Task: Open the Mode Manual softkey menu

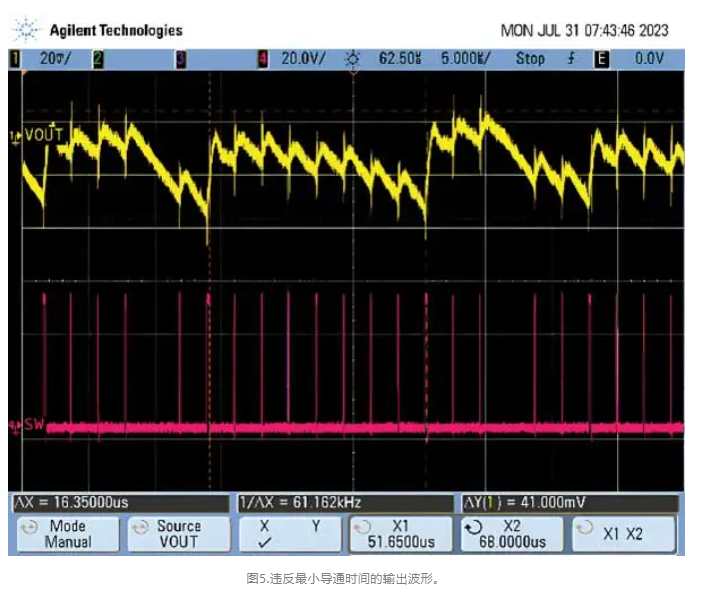Action: pyautogui.click(x=62, y=533)
